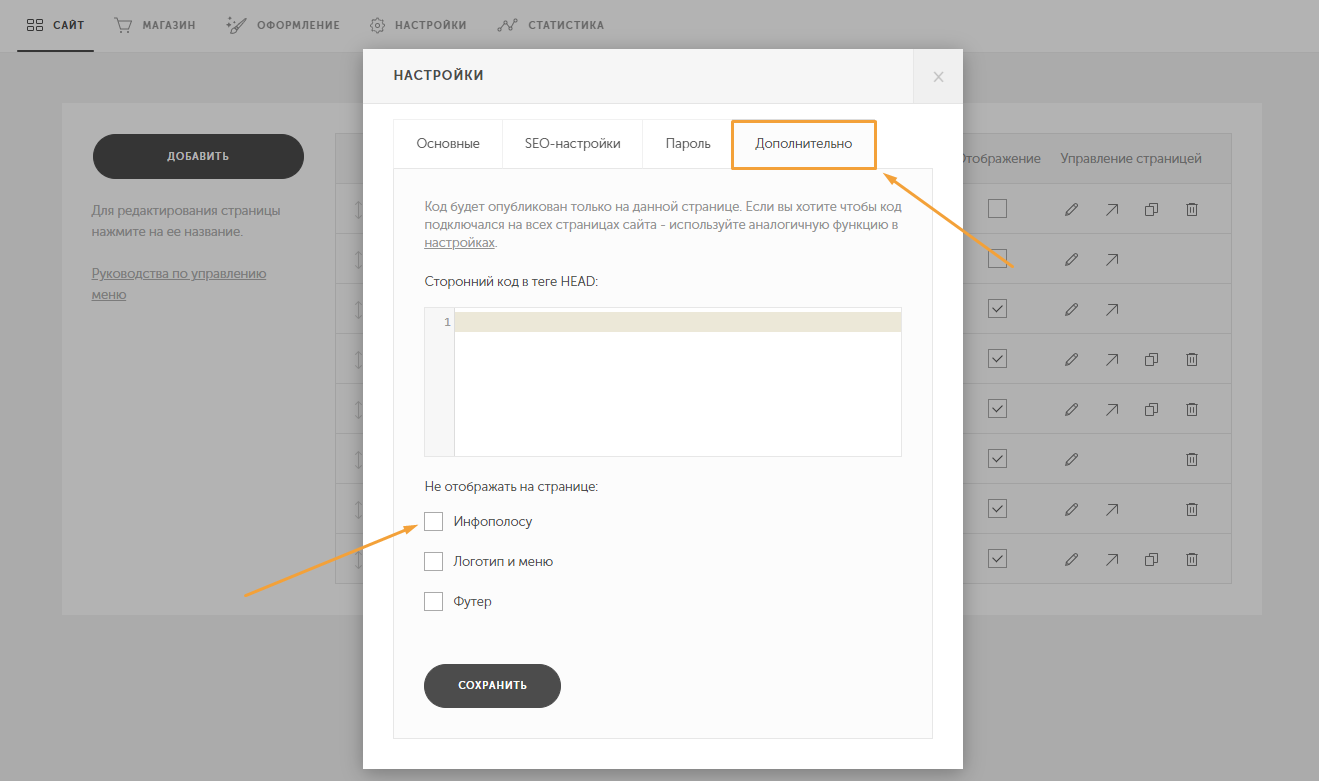Click the trash icon in the last row
Image resolution: width=1319 pixels, height=781 pixels.
point(1191,560)
